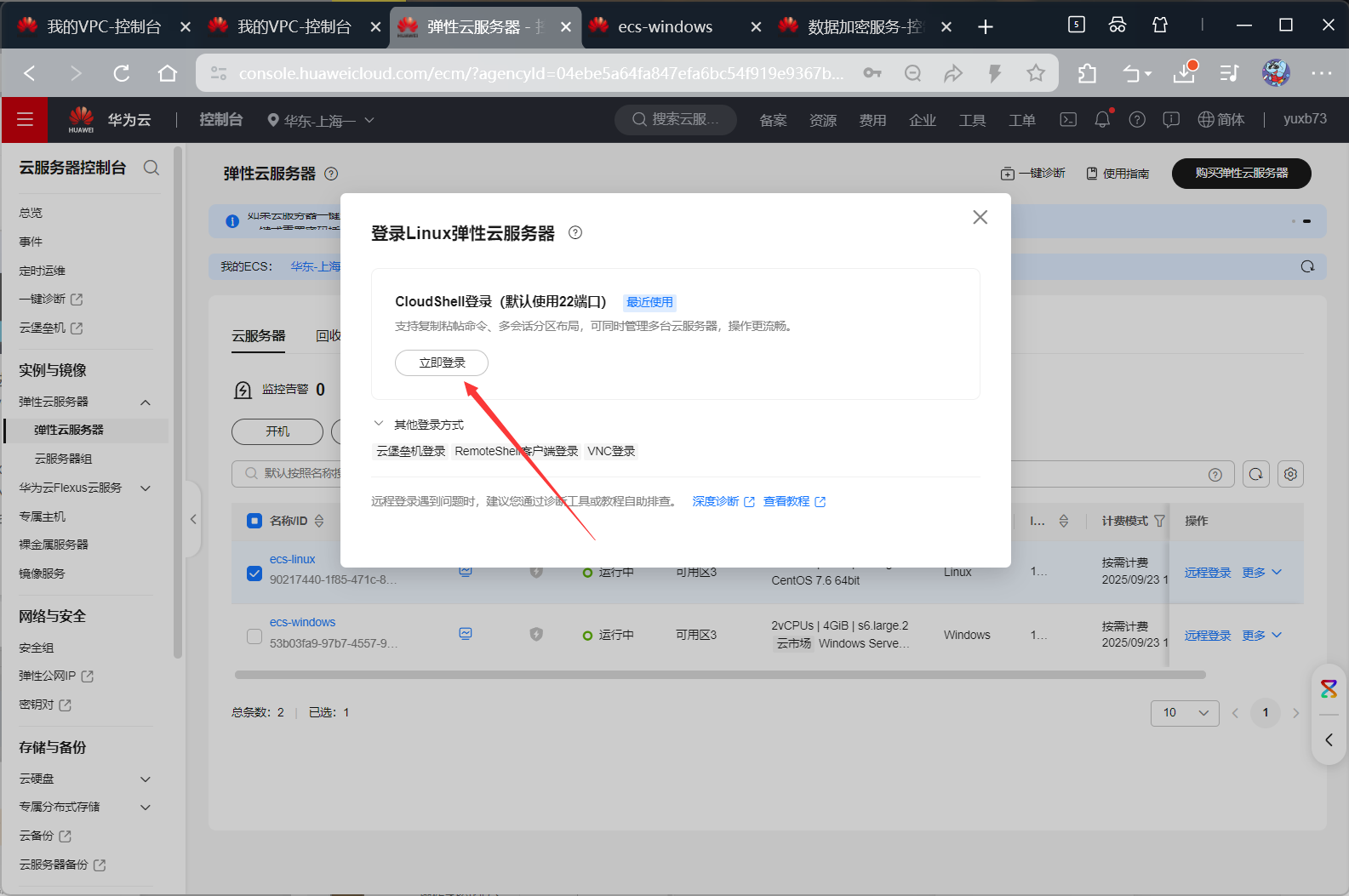Toggle the ecs-windows row checkbox

tap(254, 636)
